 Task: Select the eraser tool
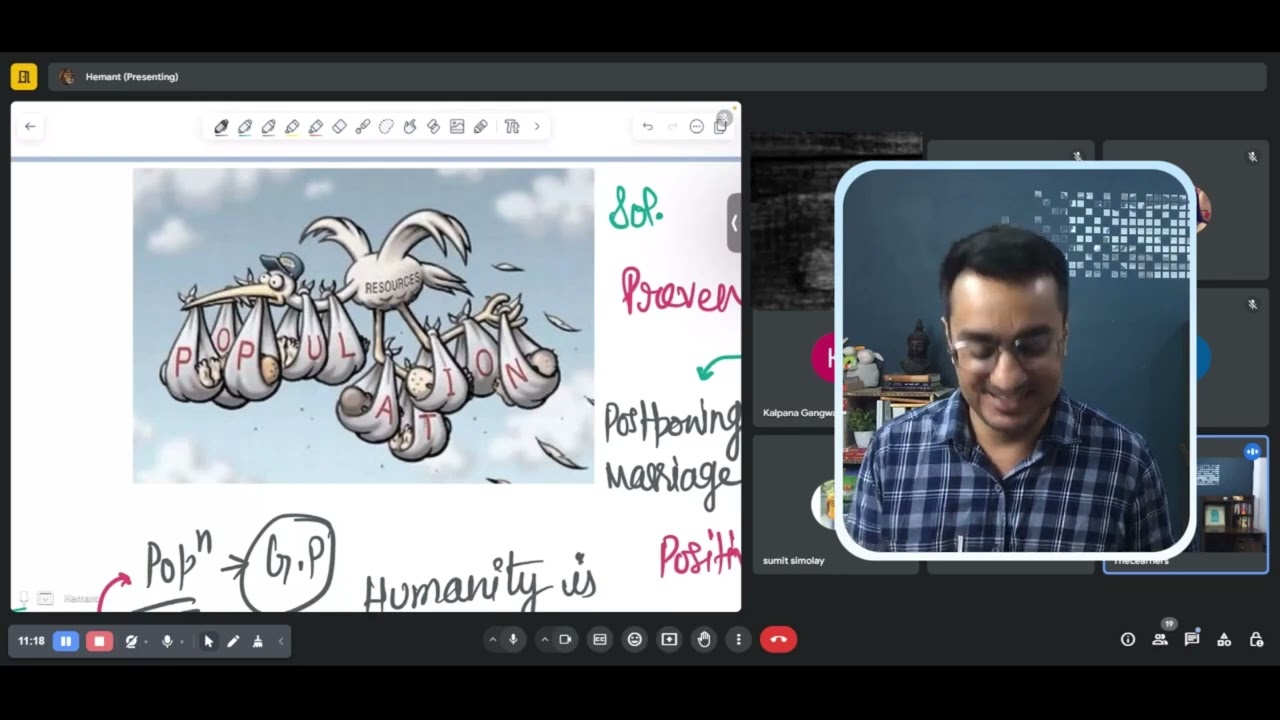tap(339, 126)
